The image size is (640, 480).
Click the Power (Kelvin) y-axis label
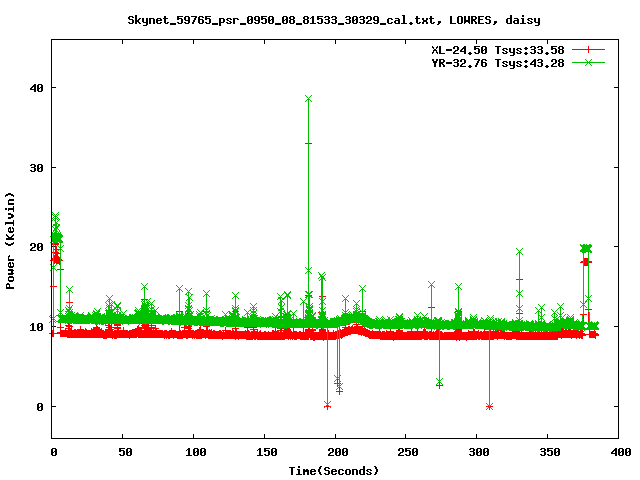coord(10,241)
